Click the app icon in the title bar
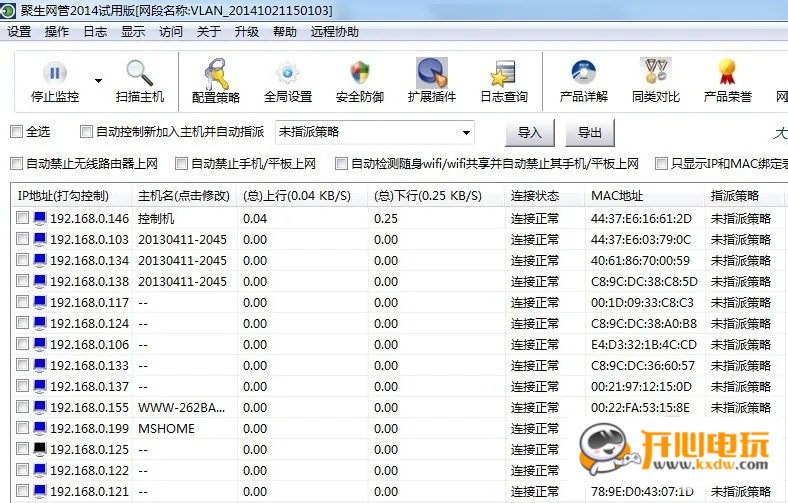The height and width of the screenshot is (503, 788). 8,11
